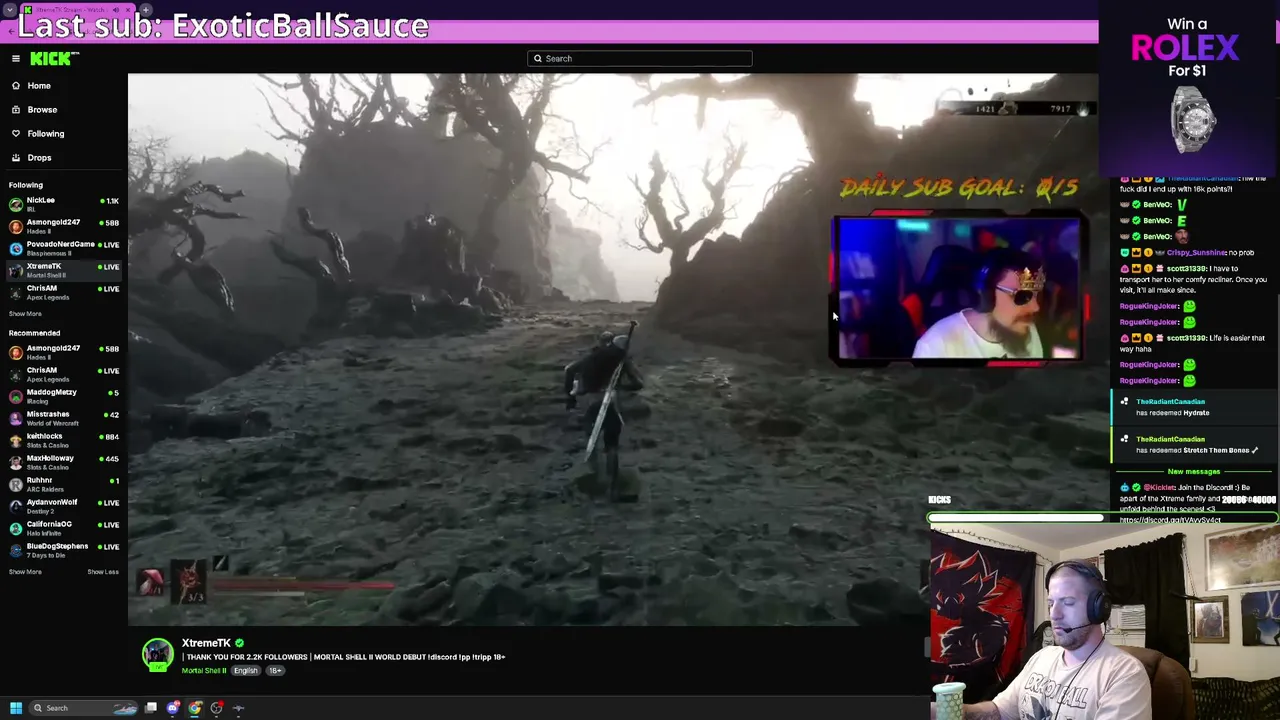Open NickLee's channel avatar
The height and width of the screenshot is (720, 1280).
[16, 204]
